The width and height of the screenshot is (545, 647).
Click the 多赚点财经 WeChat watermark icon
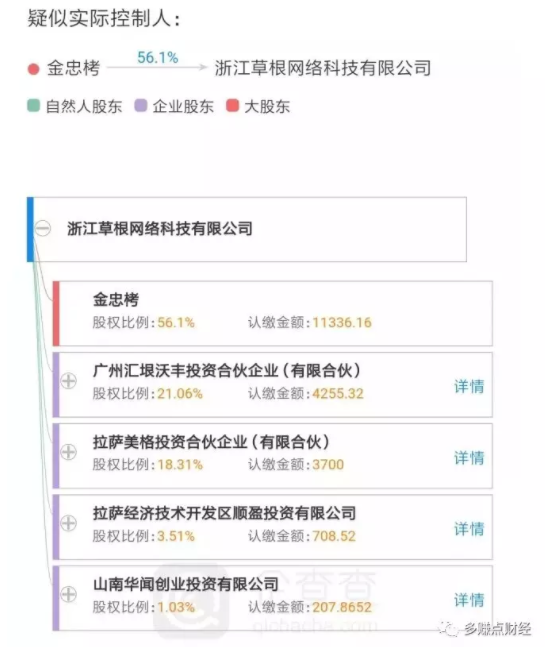pyautogui.click(x=449, y=629)
